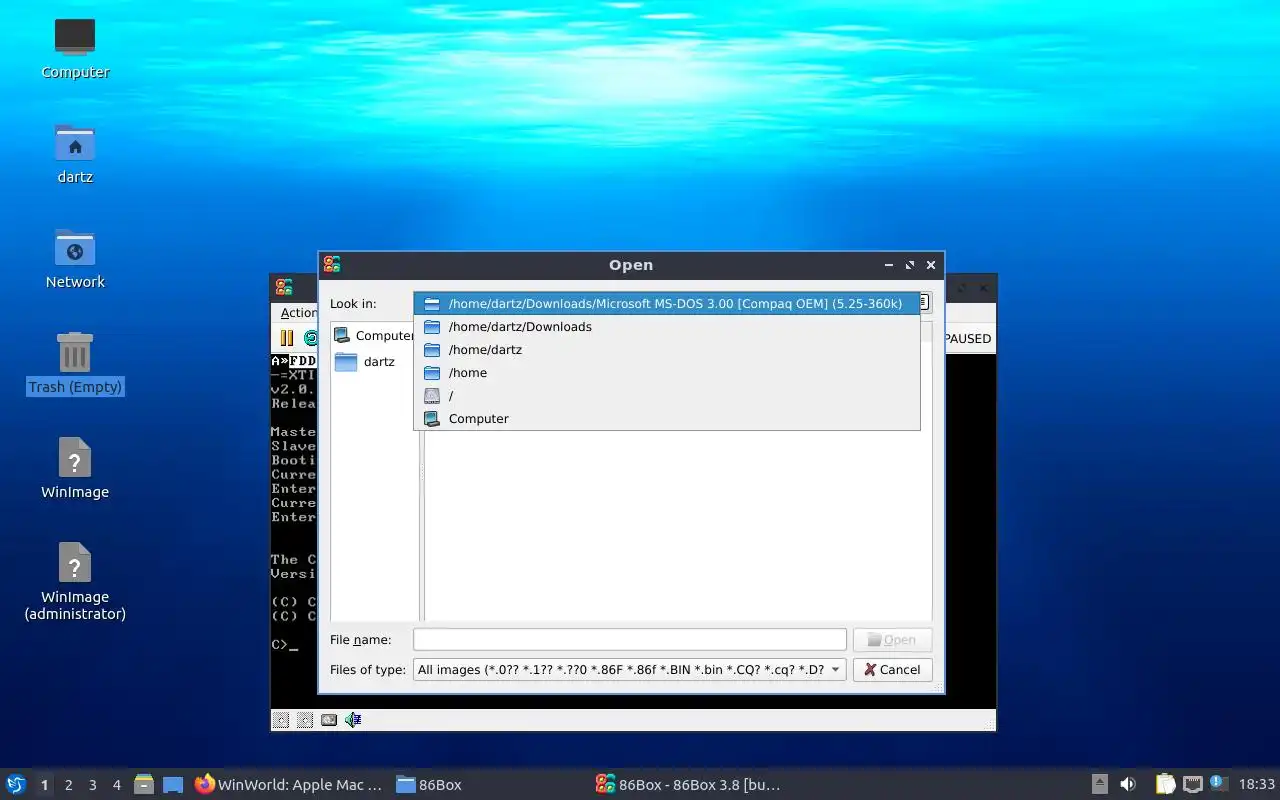Click the hard disk status icon in 86Box
This screenshot has width=1280, height=800.
point(329,719)
